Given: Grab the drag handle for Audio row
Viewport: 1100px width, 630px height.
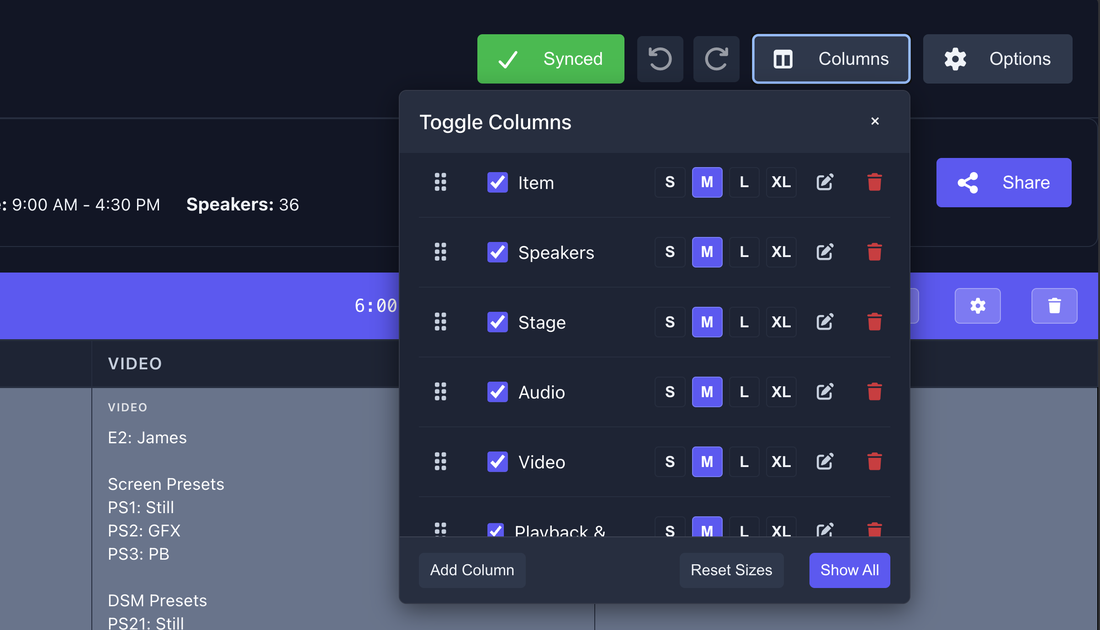Looking at the screenshot, I should pyautogui.click(x=441, y=391).
